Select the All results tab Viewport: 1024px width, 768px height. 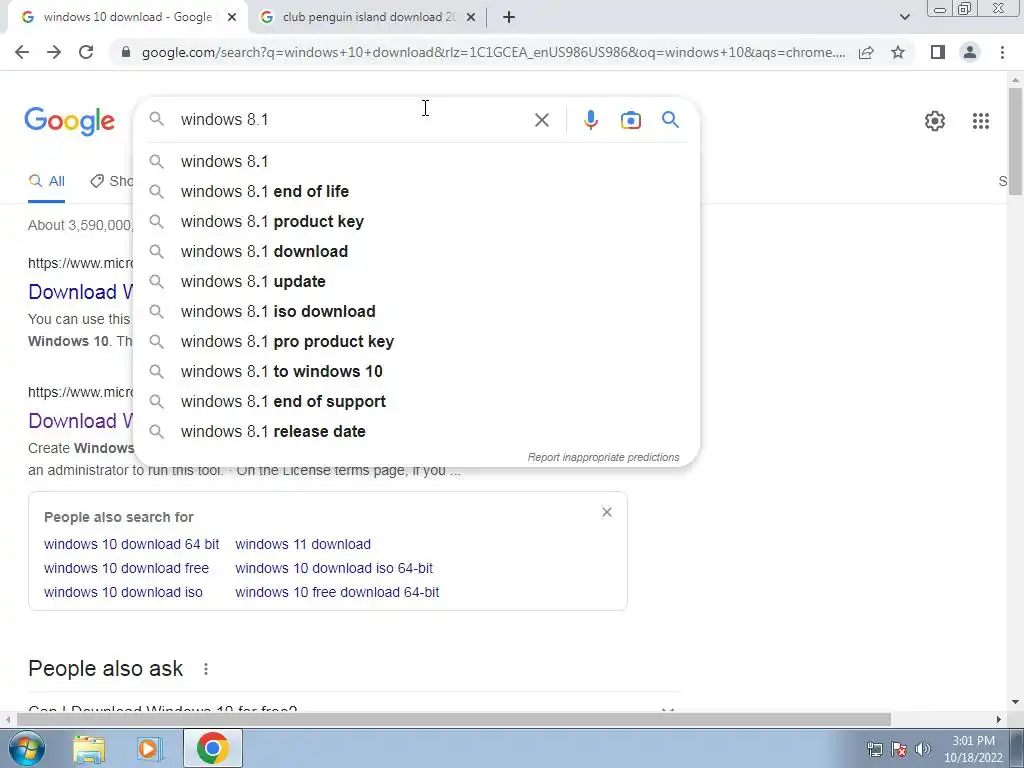[46, 181]
